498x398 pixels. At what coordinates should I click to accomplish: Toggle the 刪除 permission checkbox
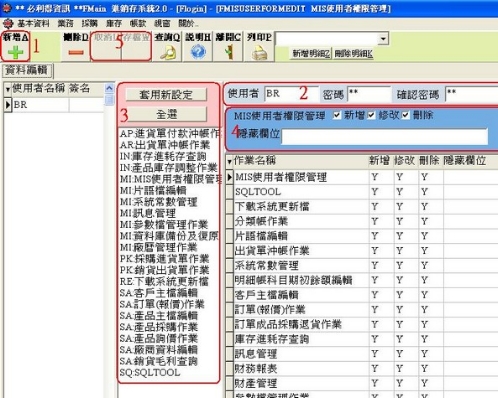(405, 115)
